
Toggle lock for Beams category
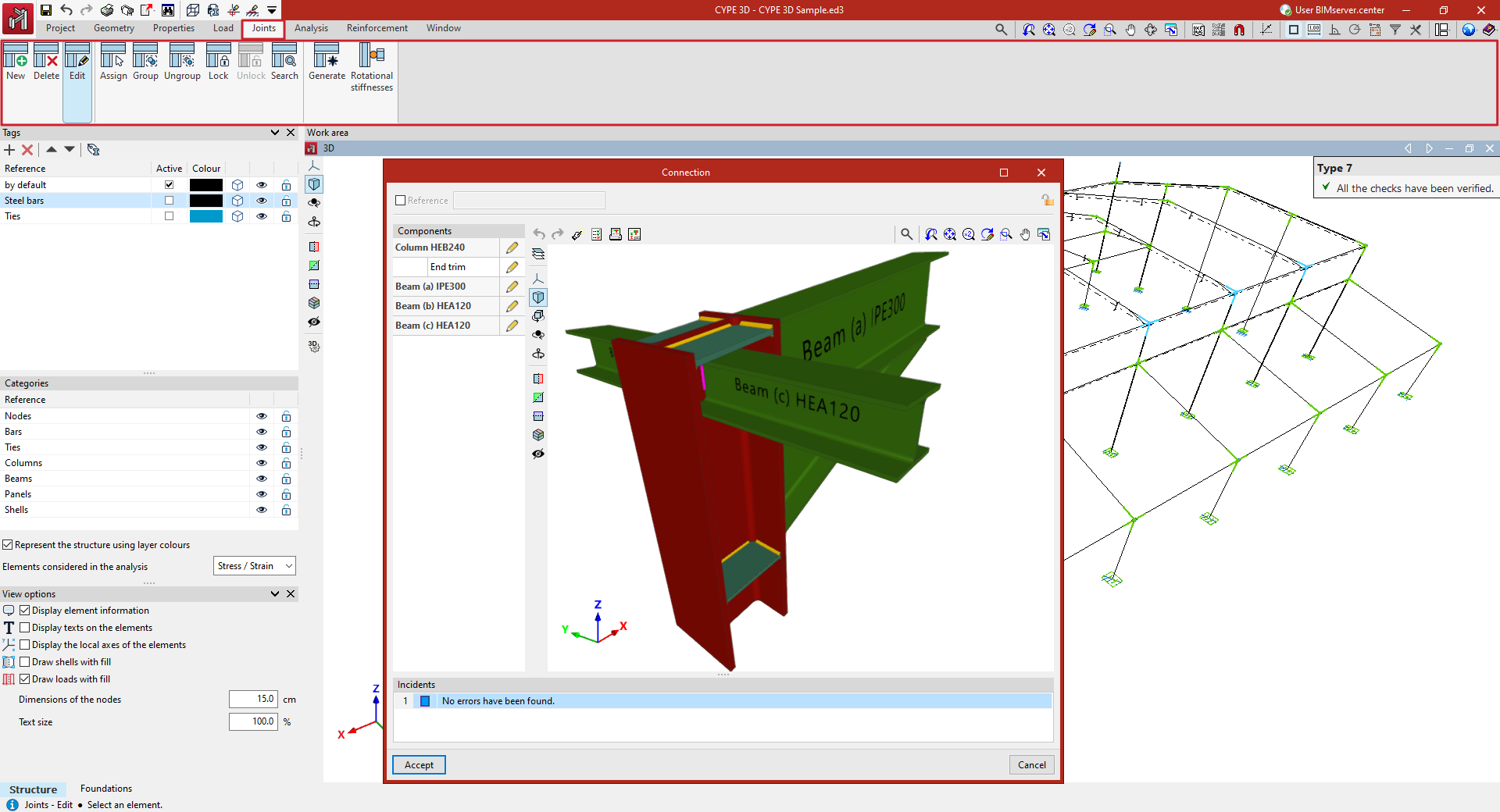[x=286, y=479]
